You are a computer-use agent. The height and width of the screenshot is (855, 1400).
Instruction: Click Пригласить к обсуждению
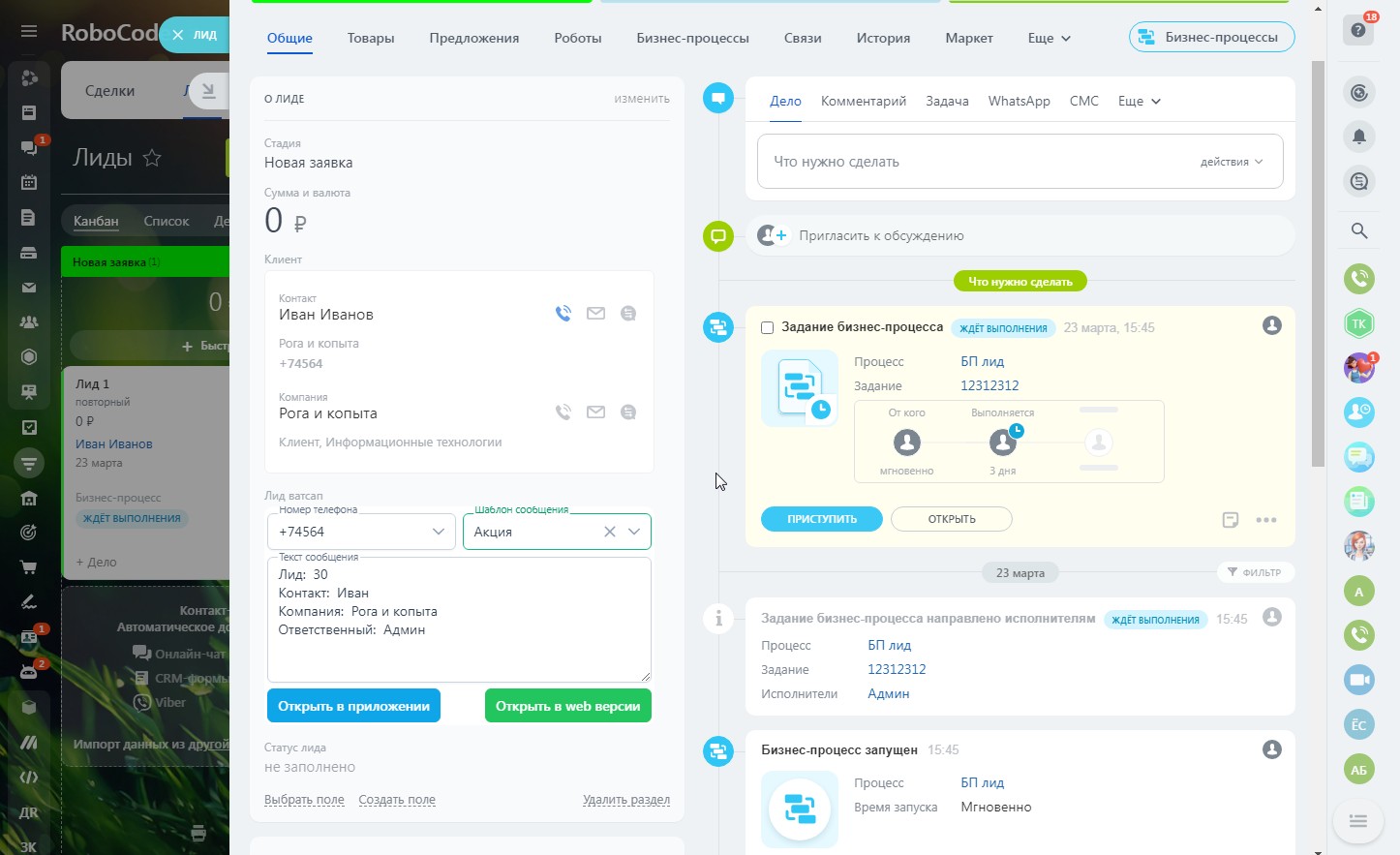(x=881, y=235)
